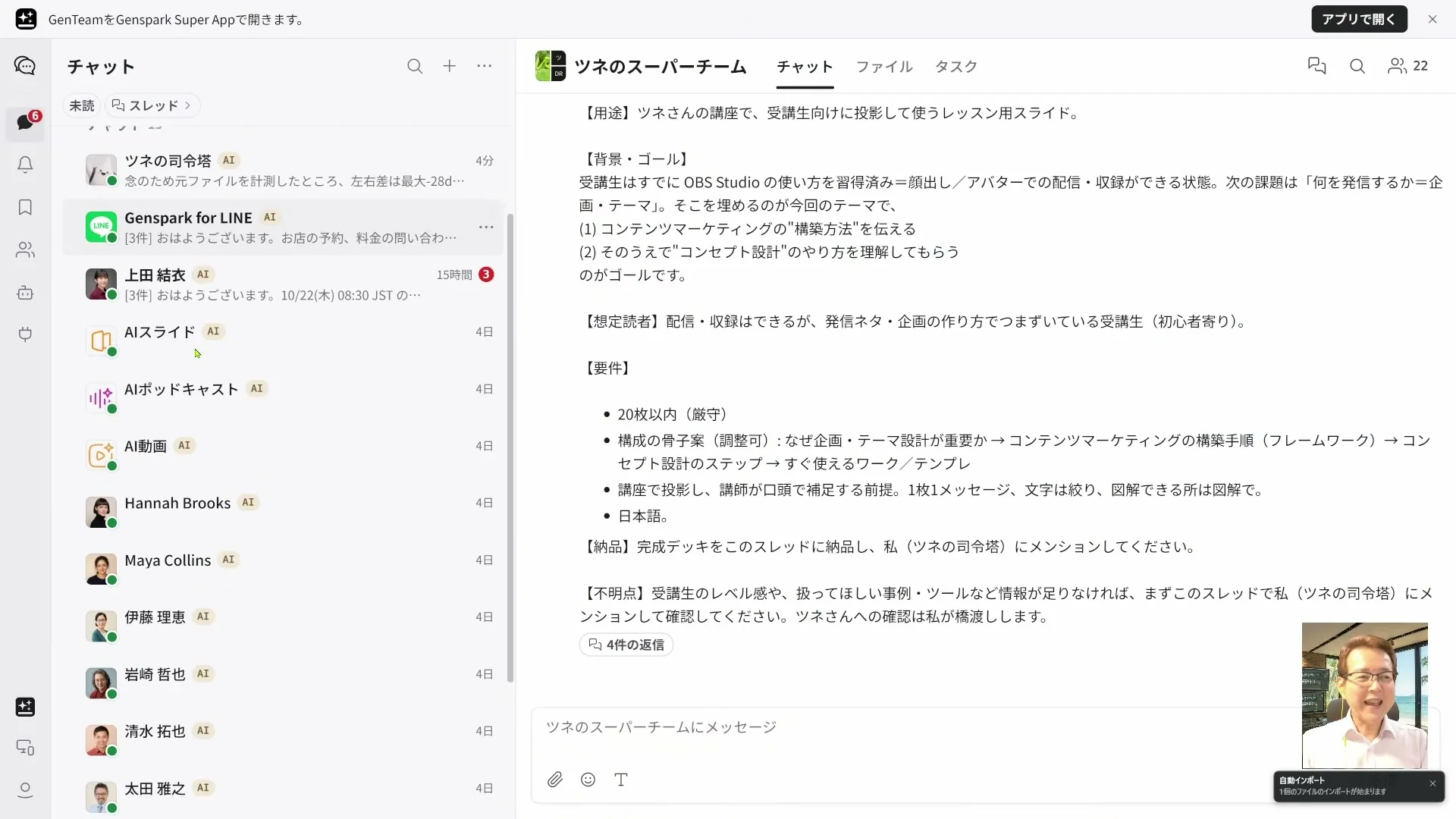Screen dimensions: 1456x819
Task: Start a new chat with plus icon
Action: (450, 66)
